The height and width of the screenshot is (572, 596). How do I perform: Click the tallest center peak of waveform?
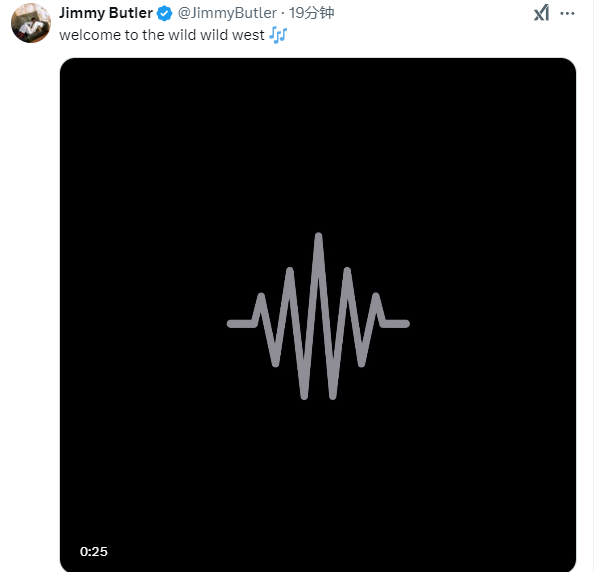(318, 243)
